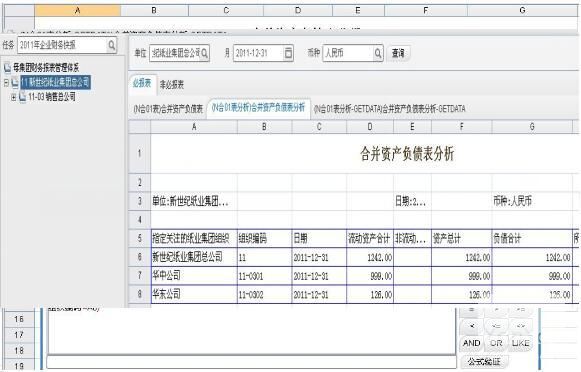
Task: Click the 公式验证 button
Action: [x=484, y=361]
